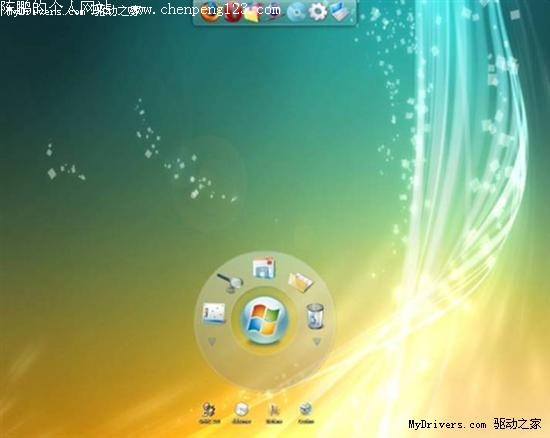Image resolution: width=550 pixels, height=438 pixels.
Task: Open the Recycle Bin in circular dock
Action: (315, 316)
